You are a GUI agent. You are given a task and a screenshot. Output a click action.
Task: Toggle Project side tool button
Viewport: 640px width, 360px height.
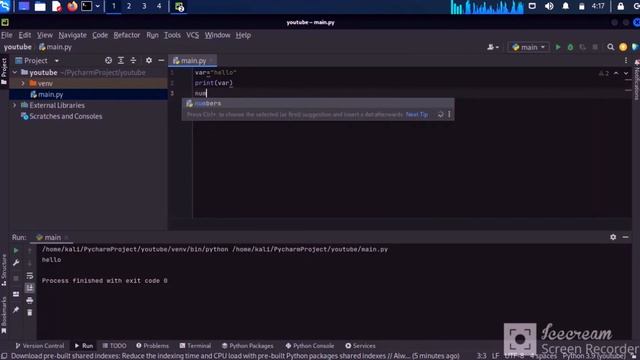[x=4, y=71]
